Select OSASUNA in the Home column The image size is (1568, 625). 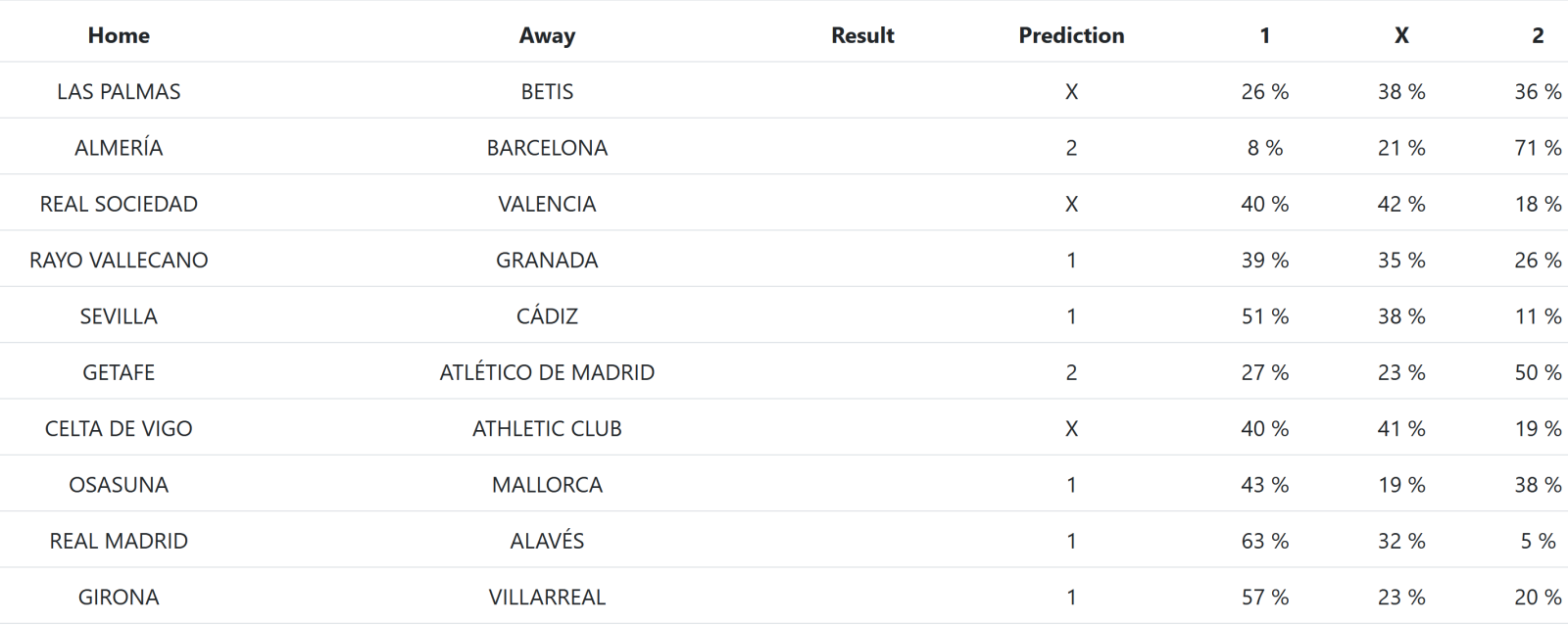point(119,485)
